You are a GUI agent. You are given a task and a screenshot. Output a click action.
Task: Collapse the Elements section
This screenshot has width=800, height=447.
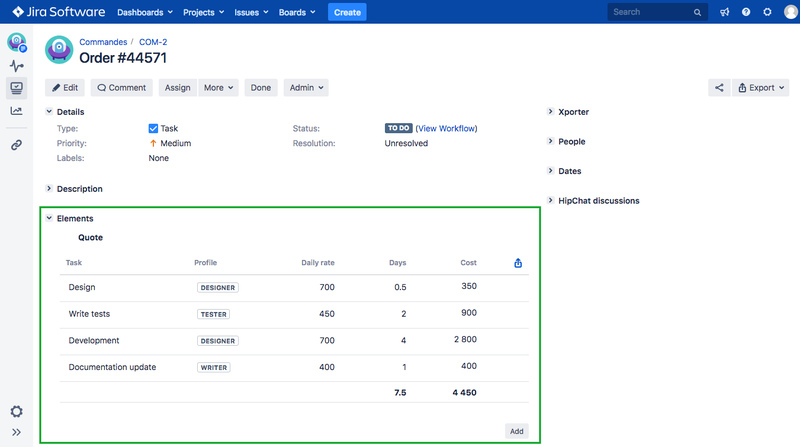[49, 218]
